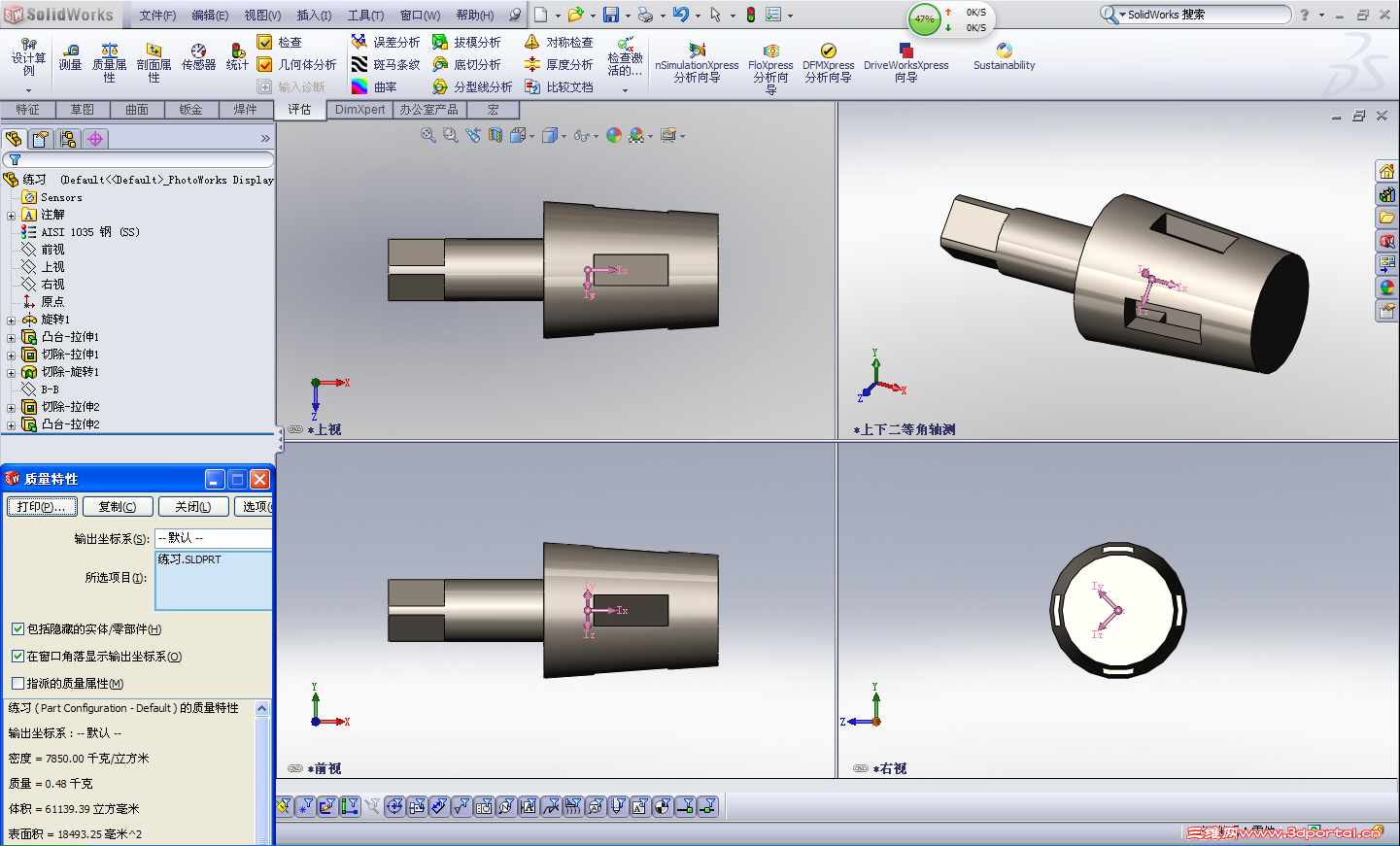This screenshot has height=846, width=1400.
Task: Launch FloXpress analysis wizard
Action: (x=770, y=68)
